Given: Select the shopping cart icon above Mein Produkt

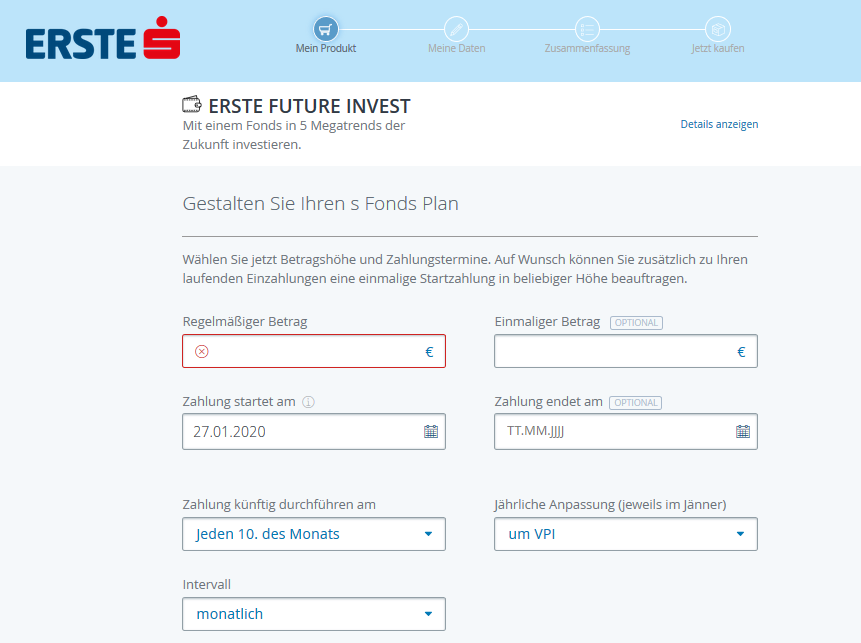Looking at the screenshot, I should pos(326,30).
